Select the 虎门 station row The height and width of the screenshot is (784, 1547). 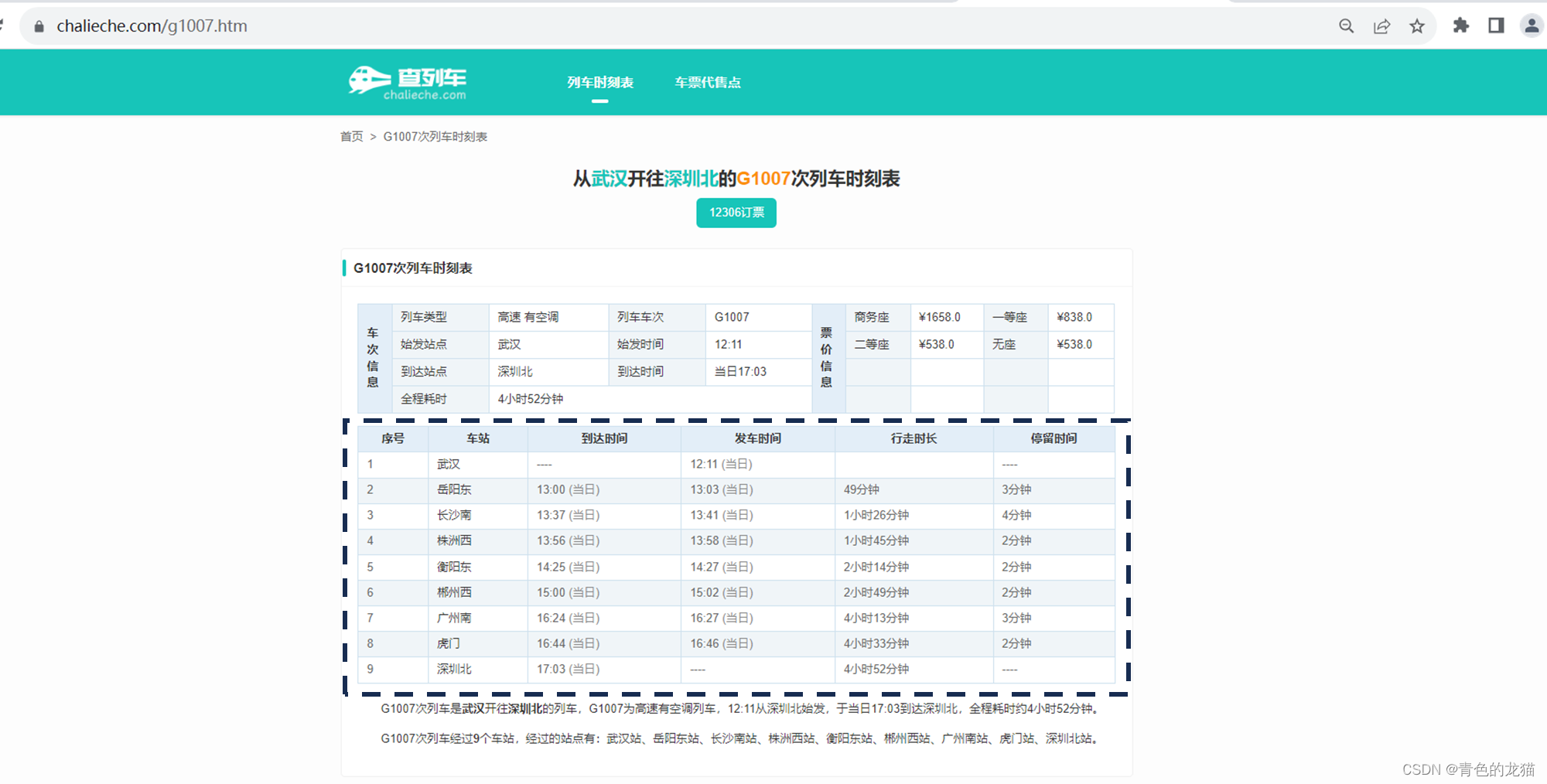[736, 643]
